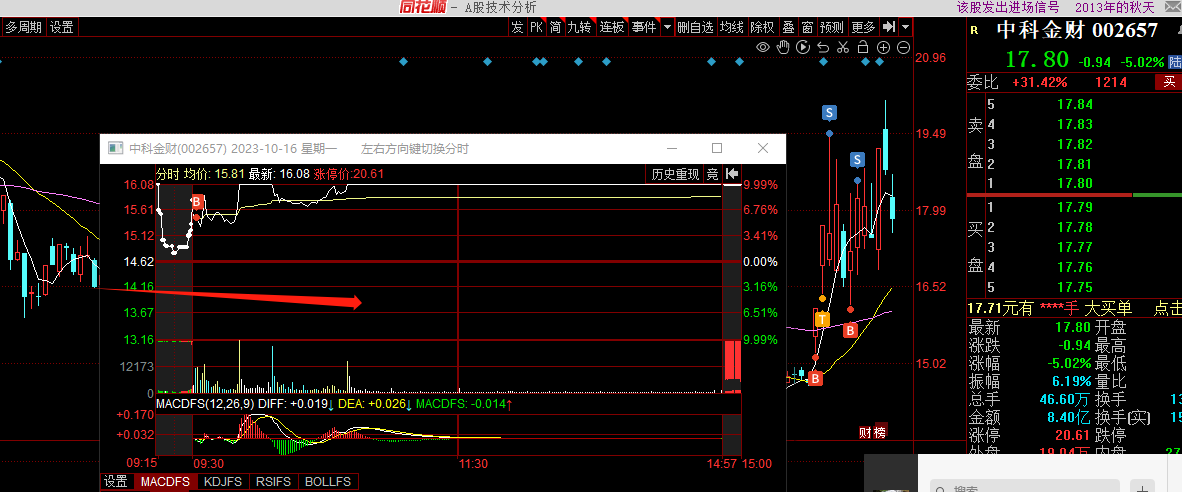Viewport: 1182px width, 492px height.
Task: Click red B buy marker in intraday chart
Action: point(197,201)
